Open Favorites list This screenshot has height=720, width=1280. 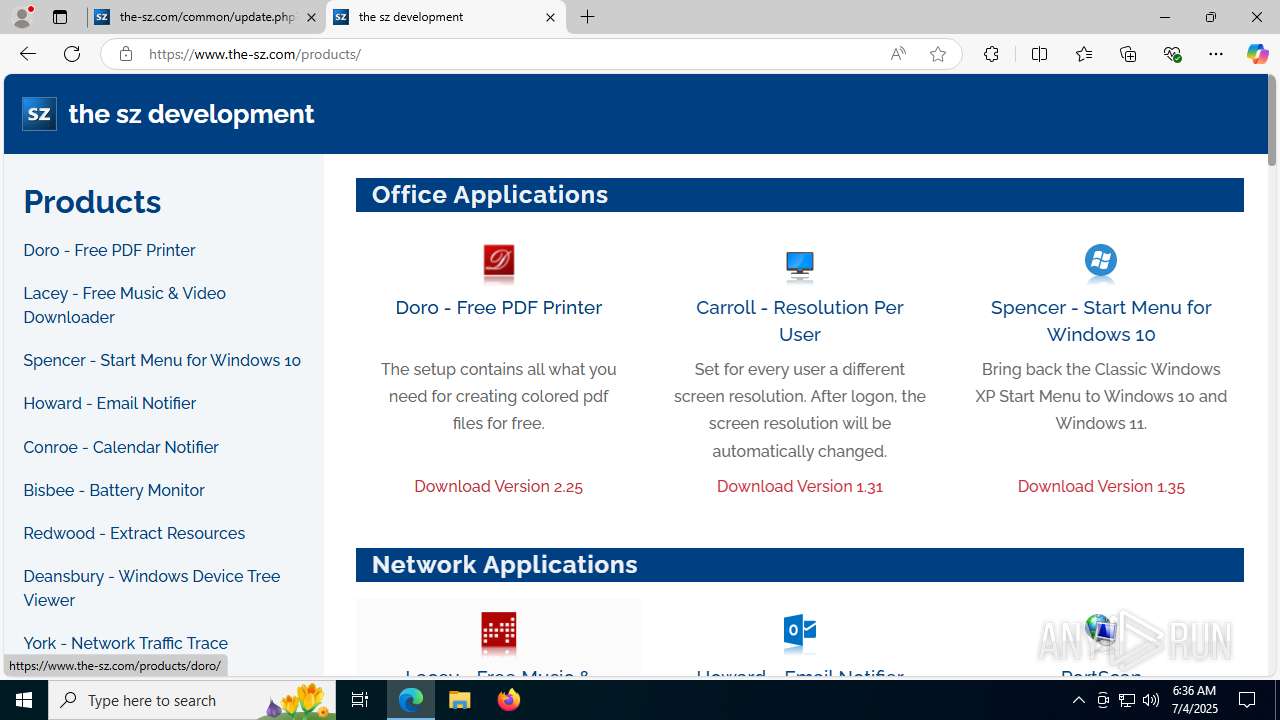tap(1084, 54)
